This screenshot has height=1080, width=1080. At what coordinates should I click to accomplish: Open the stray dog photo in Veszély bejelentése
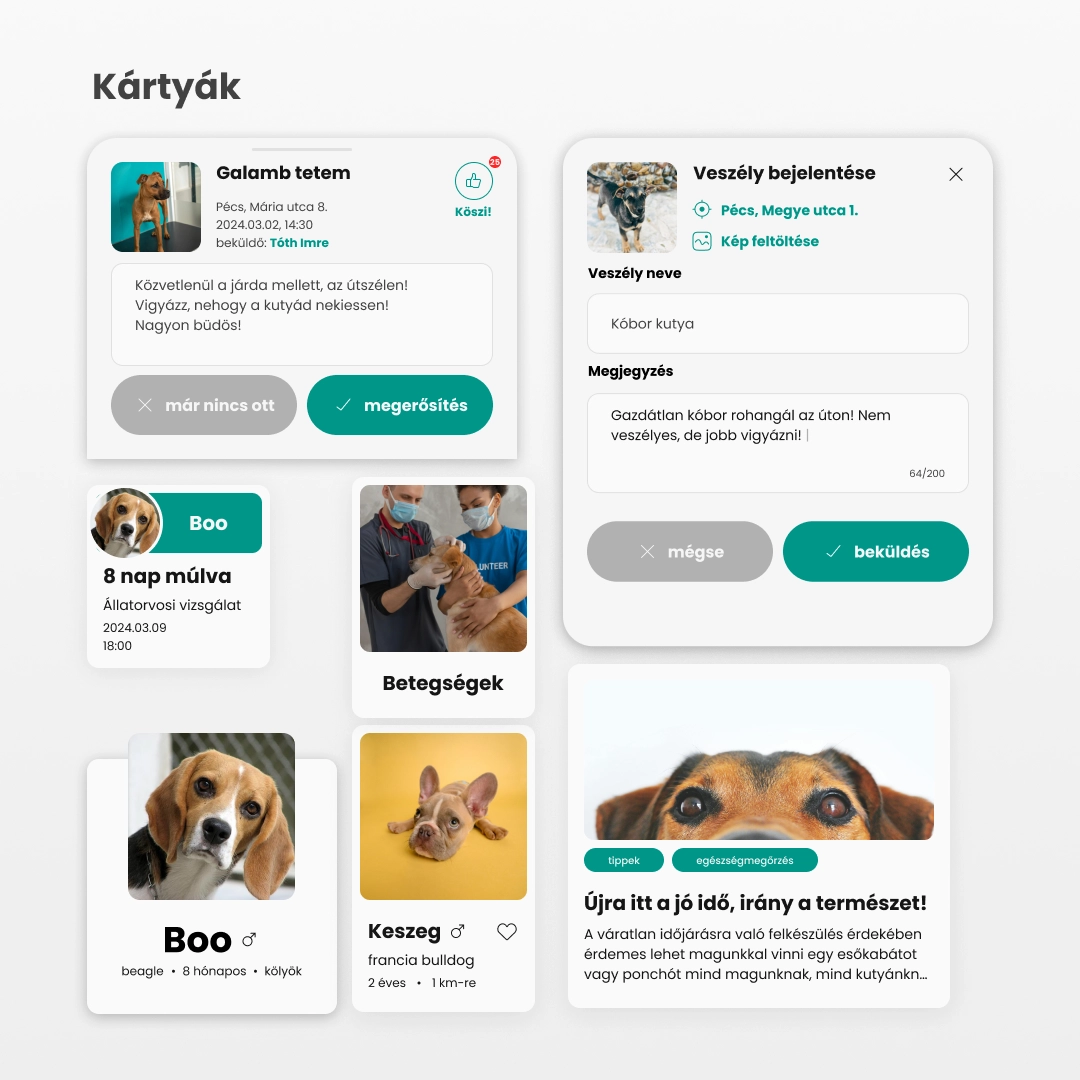point(632,207)
